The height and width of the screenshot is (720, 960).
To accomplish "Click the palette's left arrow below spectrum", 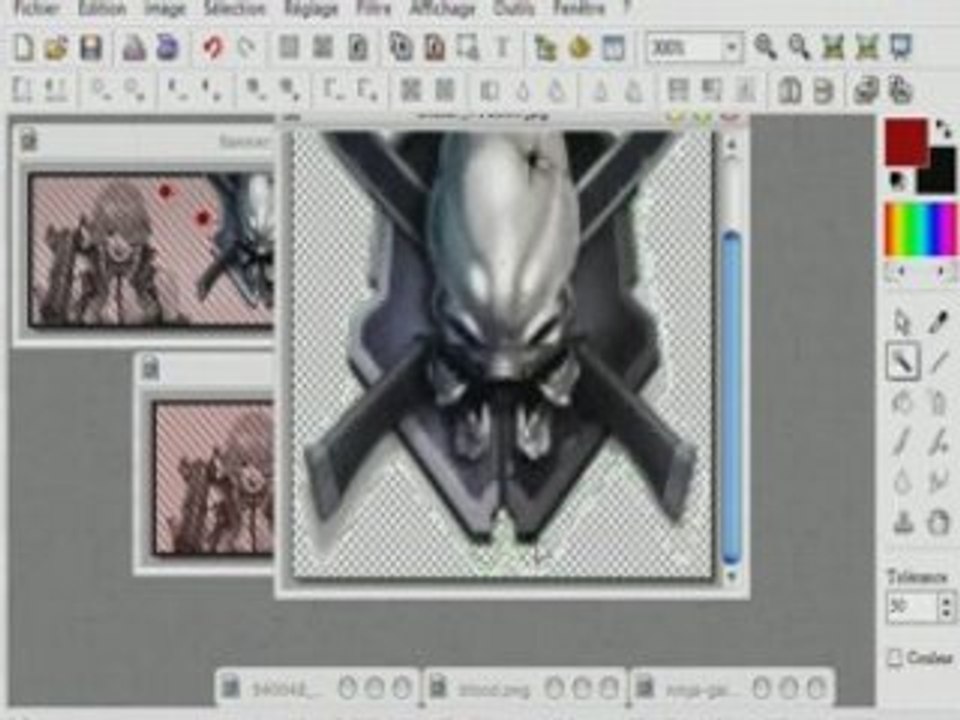I will (899, 271).
